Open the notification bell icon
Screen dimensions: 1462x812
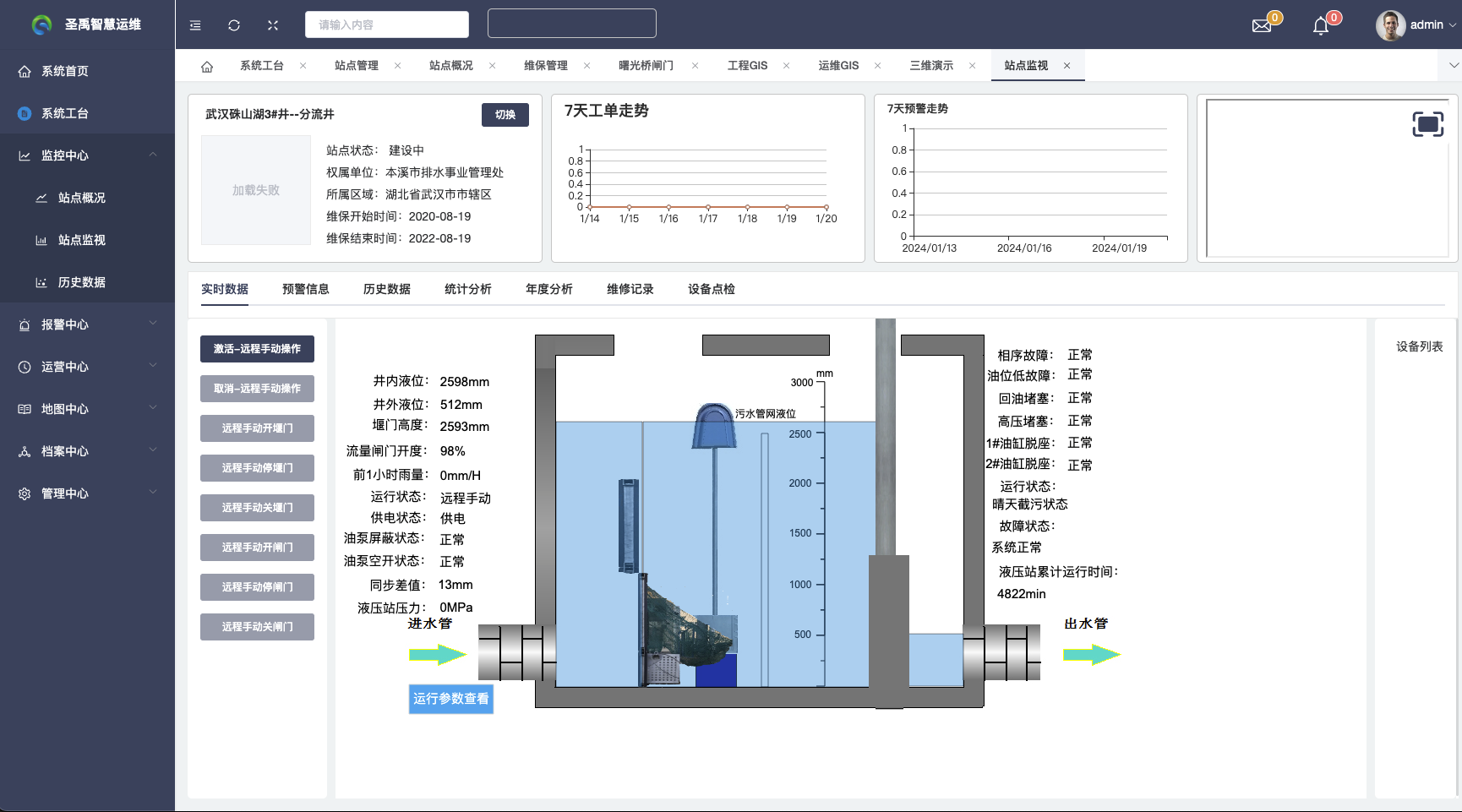pos(1321,25)
